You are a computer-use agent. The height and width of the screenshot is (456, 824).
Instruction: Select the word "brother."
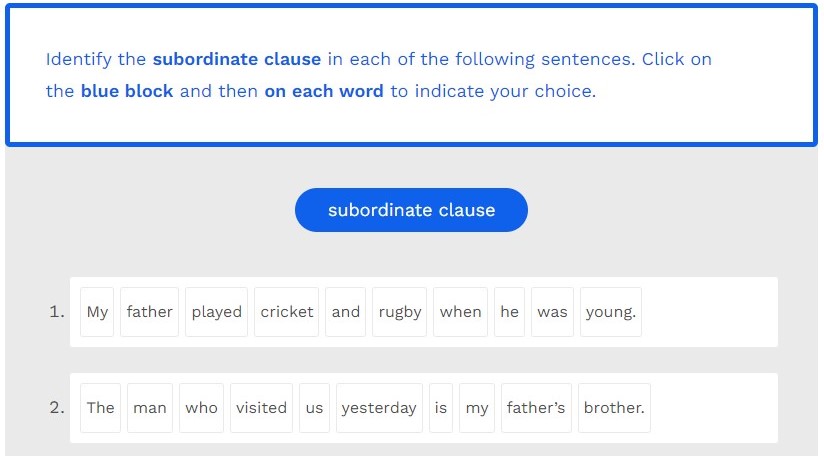click(x=614, y=408)
